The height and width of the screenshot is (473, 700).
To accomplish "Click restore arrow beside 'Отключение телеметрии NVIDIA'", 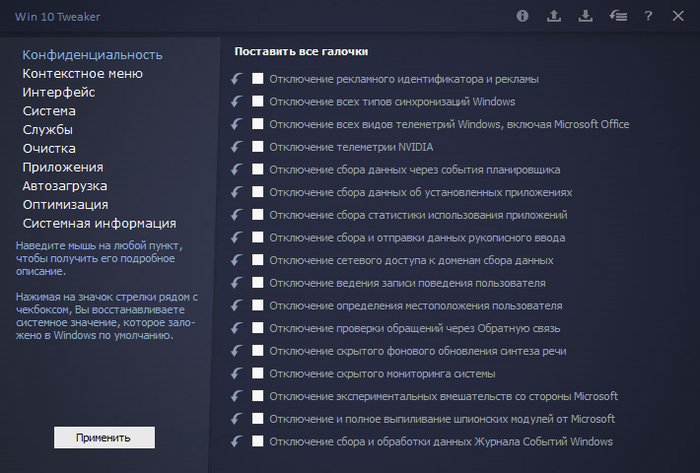I will (x=237, y=147).
